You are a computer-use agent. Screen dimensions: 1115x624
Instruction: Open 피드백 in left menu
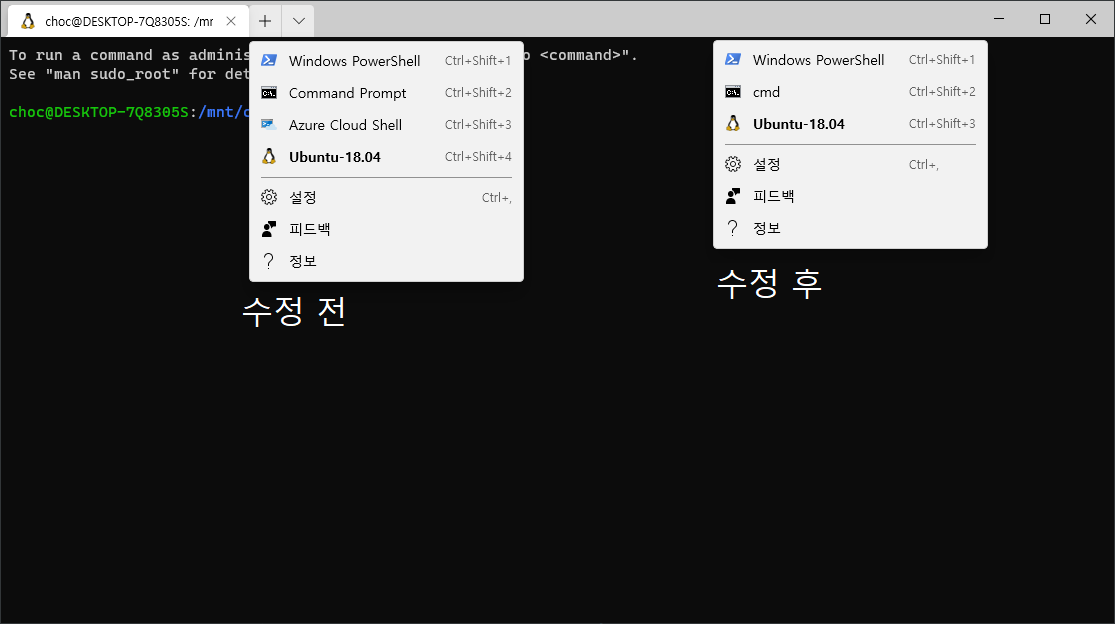[386, 230]
